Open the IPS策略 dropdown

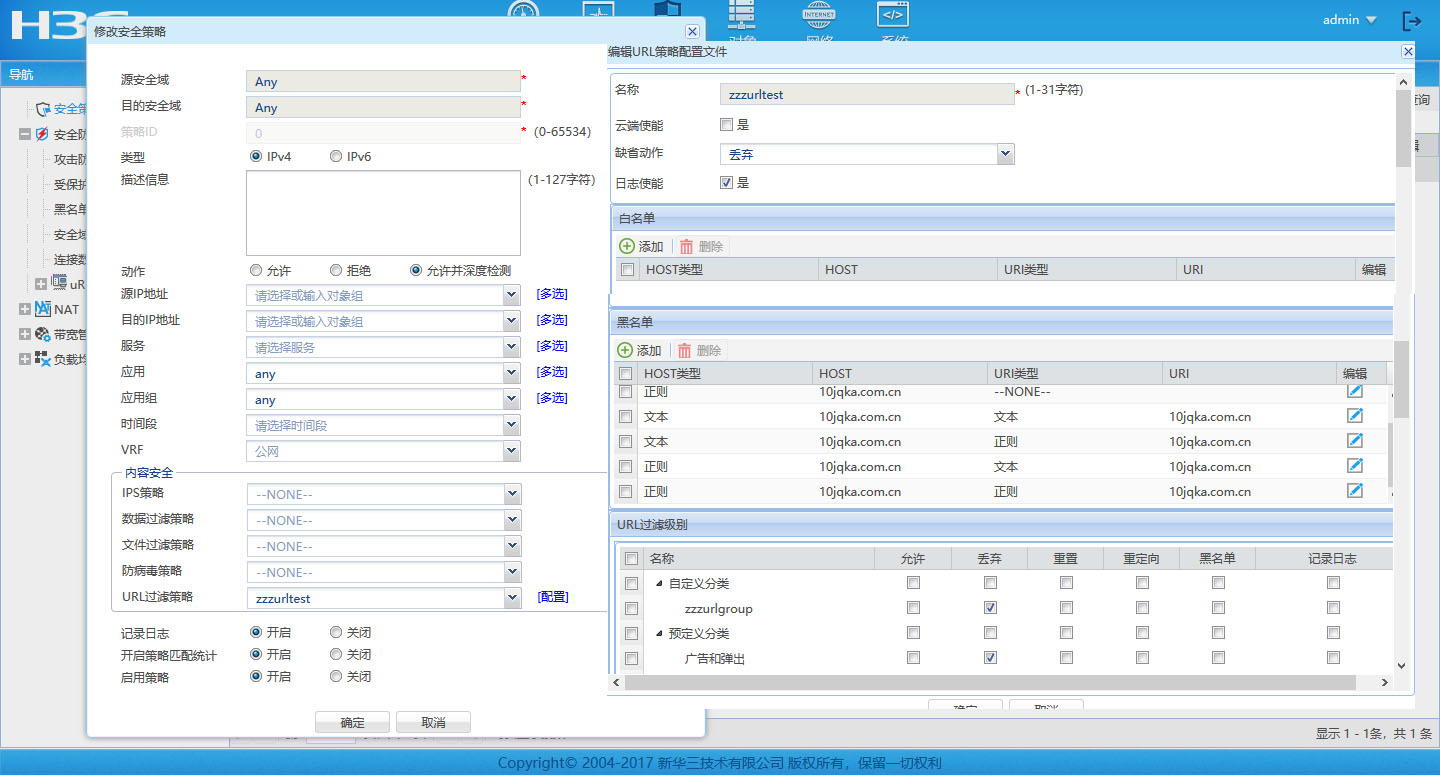512,494
